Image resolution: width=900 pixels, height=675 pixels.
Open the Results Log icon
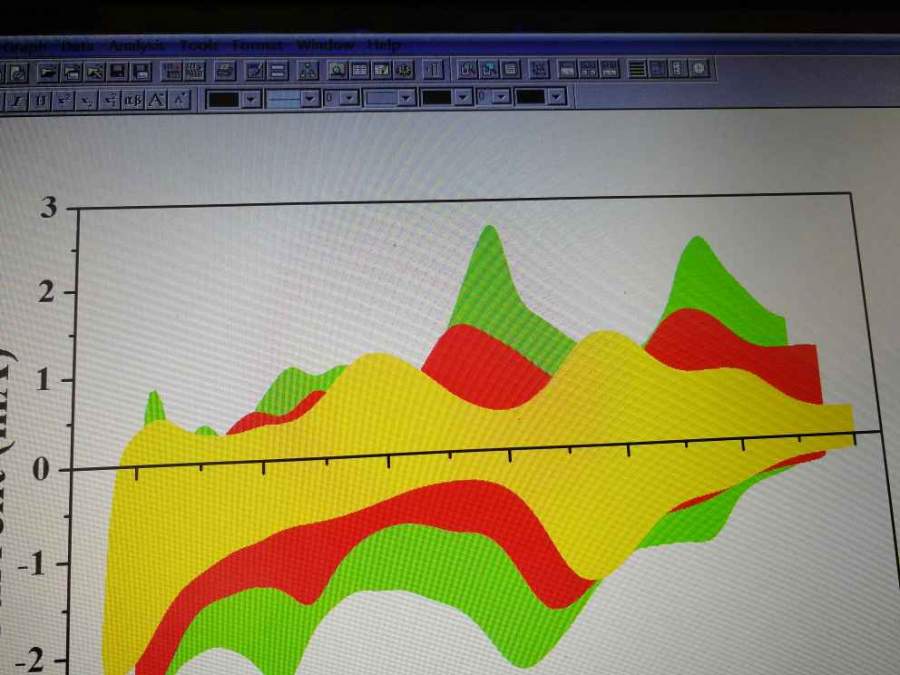click(x=360, y=71)
